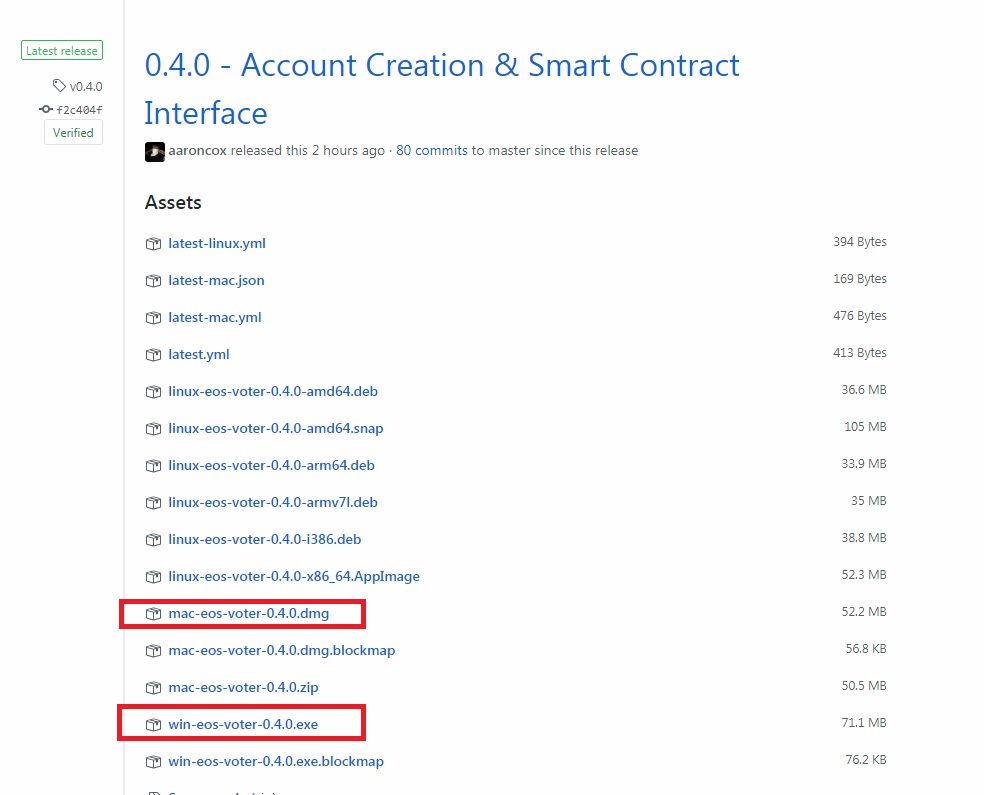This screenshot has height=795, width=984.
Task: Select the 36.6 MB size text
Action: point(864,390)
